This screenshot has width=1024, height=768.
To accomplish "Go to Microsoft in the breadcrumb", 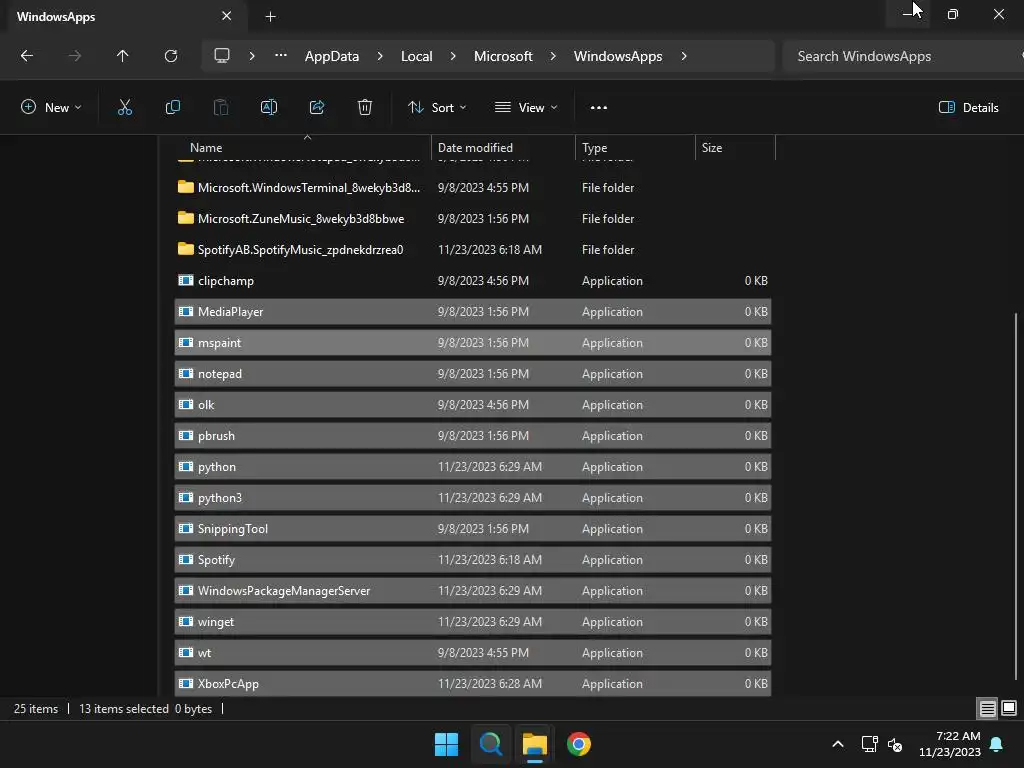I will tap(504, 56).
